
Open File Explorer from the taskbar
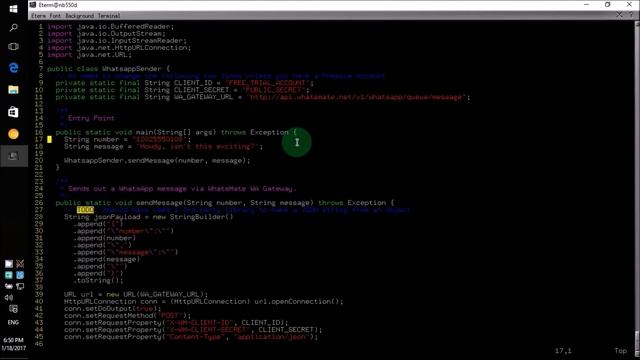13,90
